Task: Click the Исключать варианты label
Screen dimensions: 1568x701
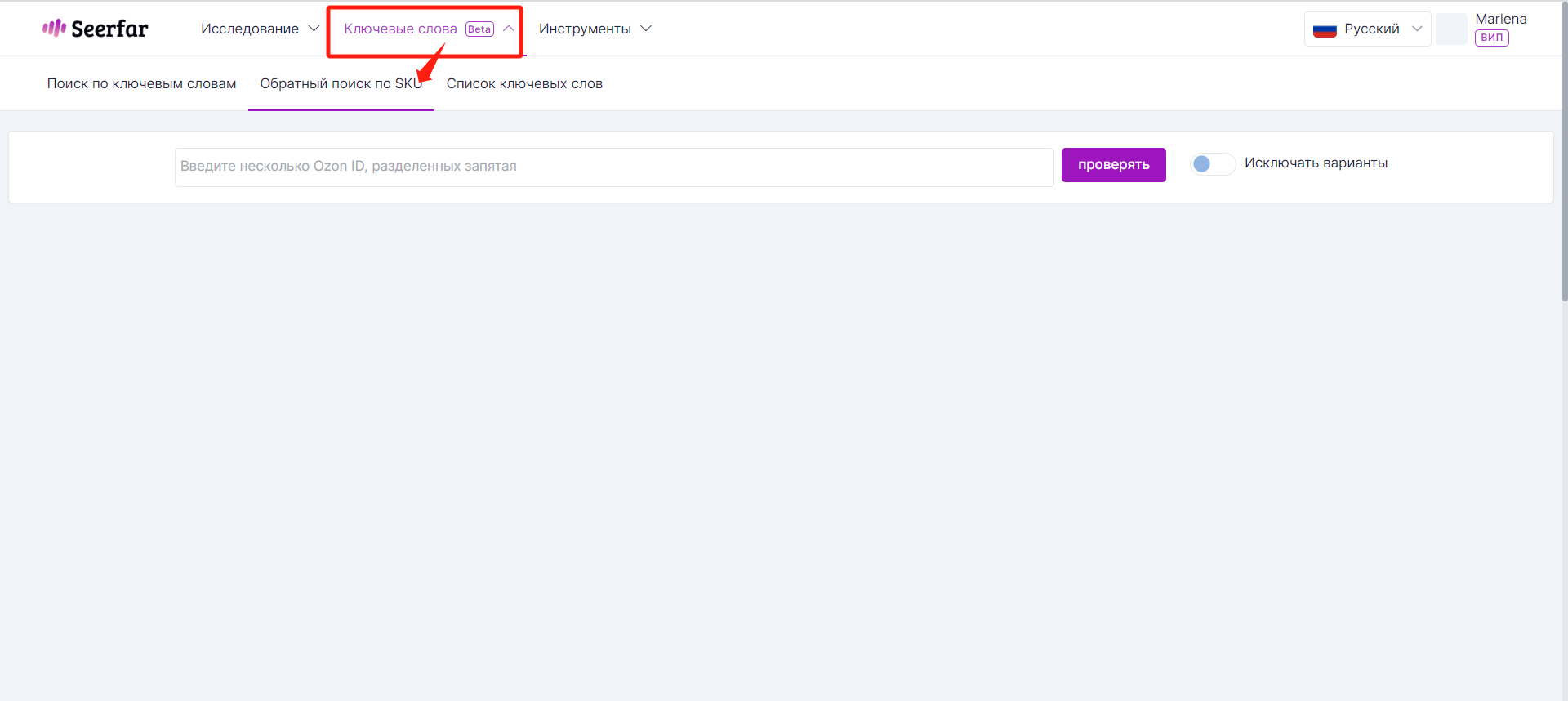Action: 1316,163
